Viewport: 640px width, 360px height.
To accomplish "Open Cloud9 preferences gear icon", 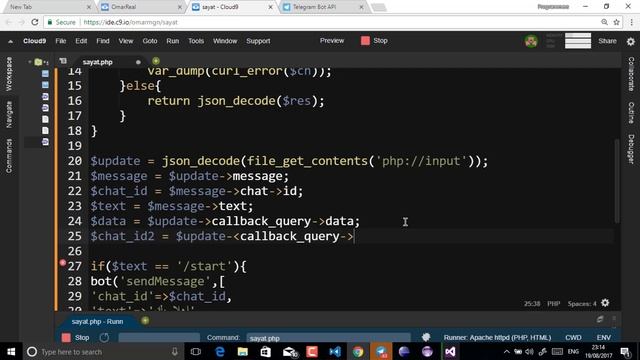I will click(x=631, y=41).
